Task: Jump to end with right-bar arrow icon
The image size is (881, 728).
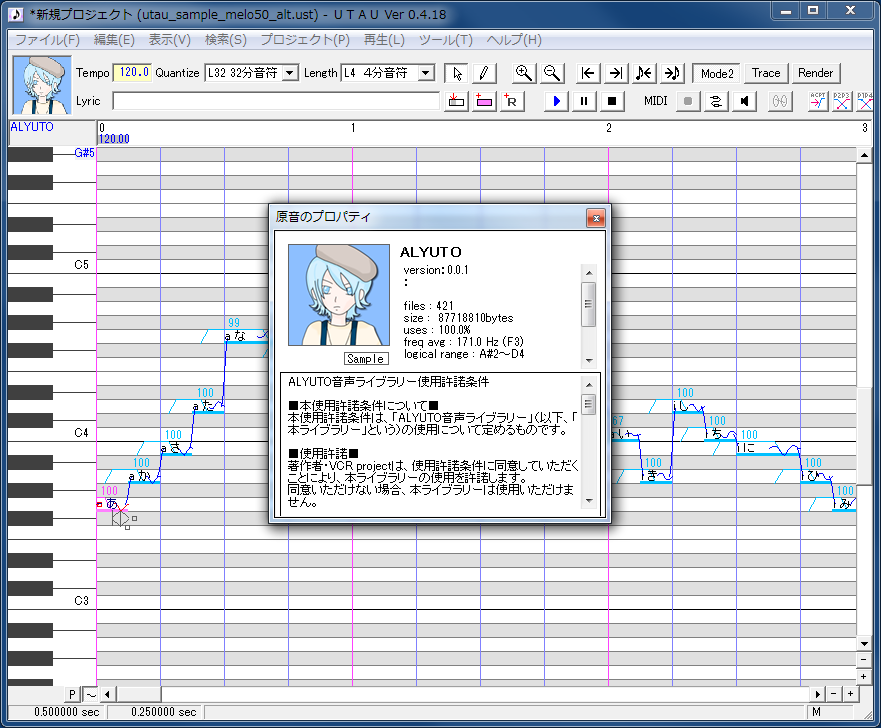Action: [x=616, y=73]
